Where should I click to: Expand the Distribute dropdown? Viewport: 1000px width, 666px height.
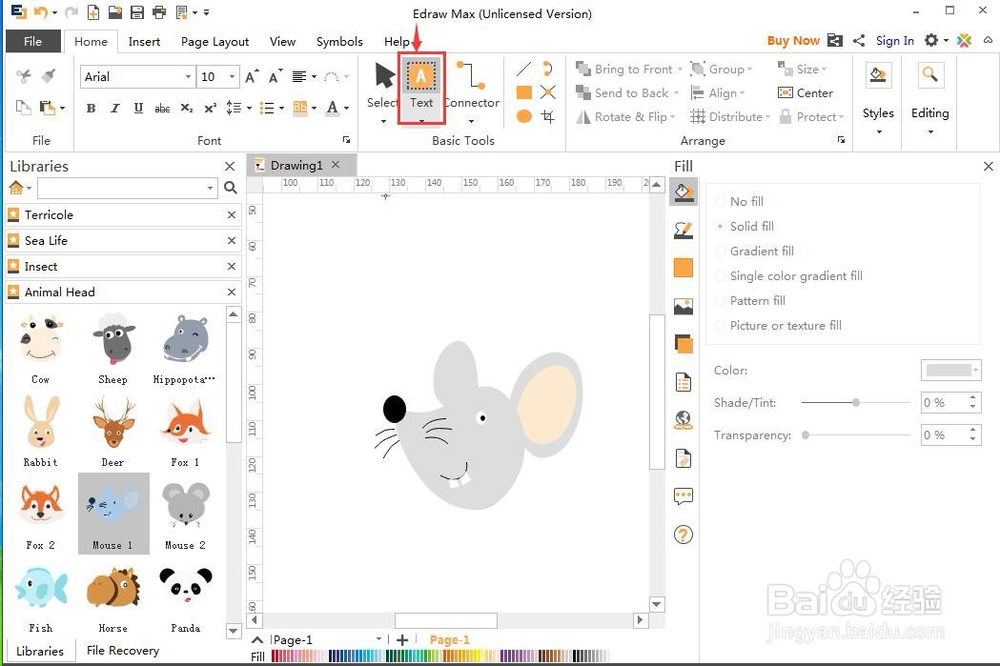(768, 117)
